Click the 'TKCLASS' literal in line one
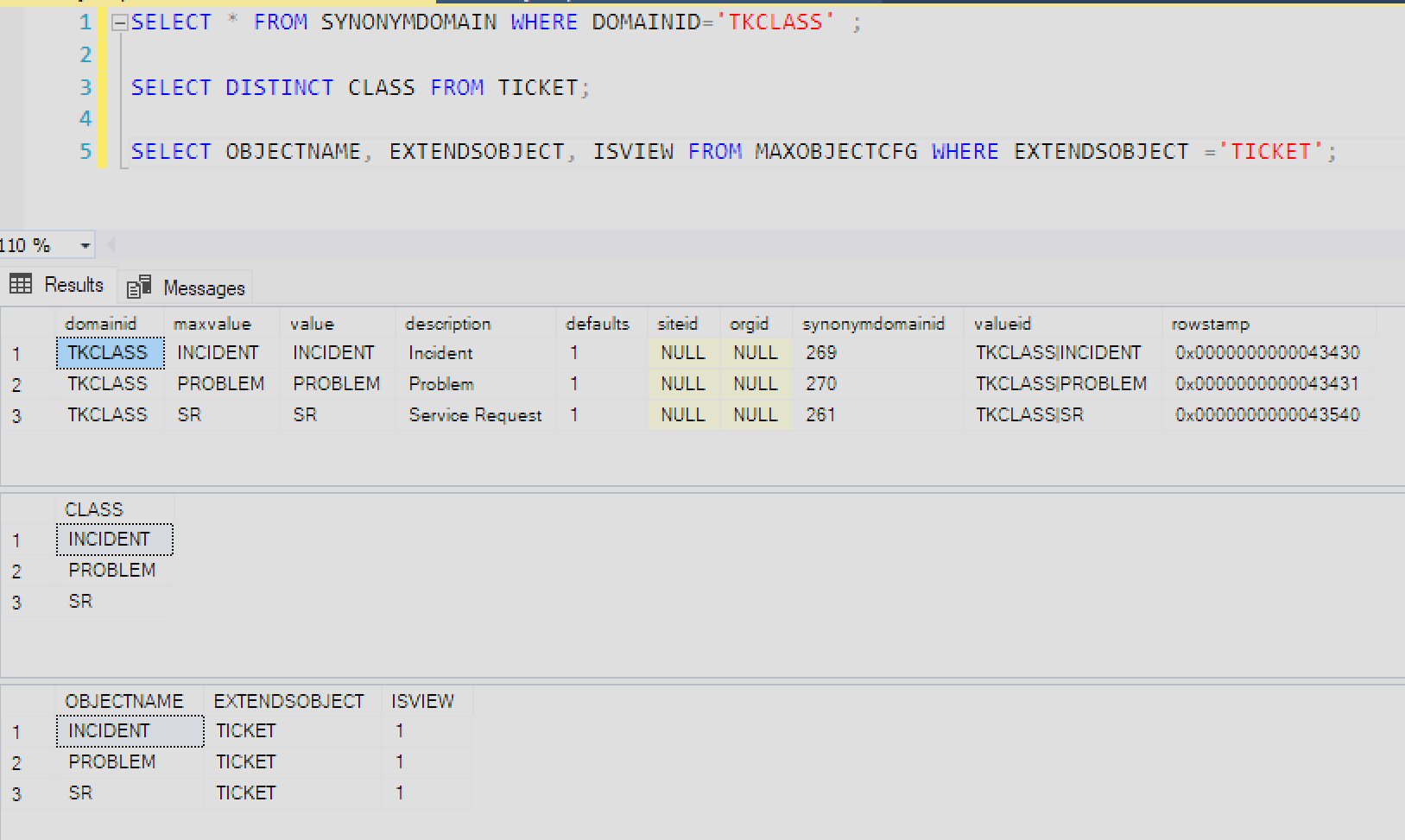Viewport: 1405px width, 840px height. tap(775, 22)
